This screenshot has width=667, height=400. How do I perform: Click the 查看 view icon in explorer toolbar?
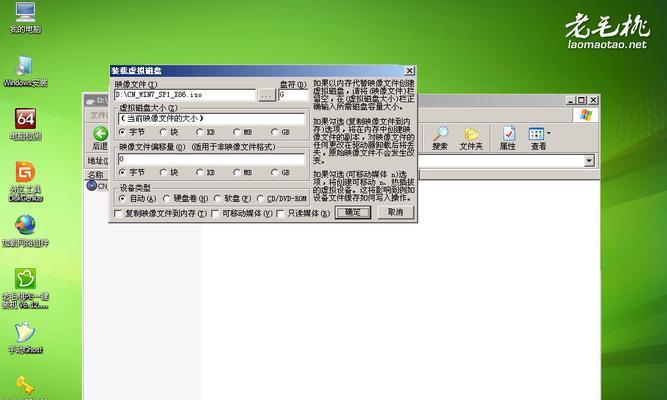536,134
